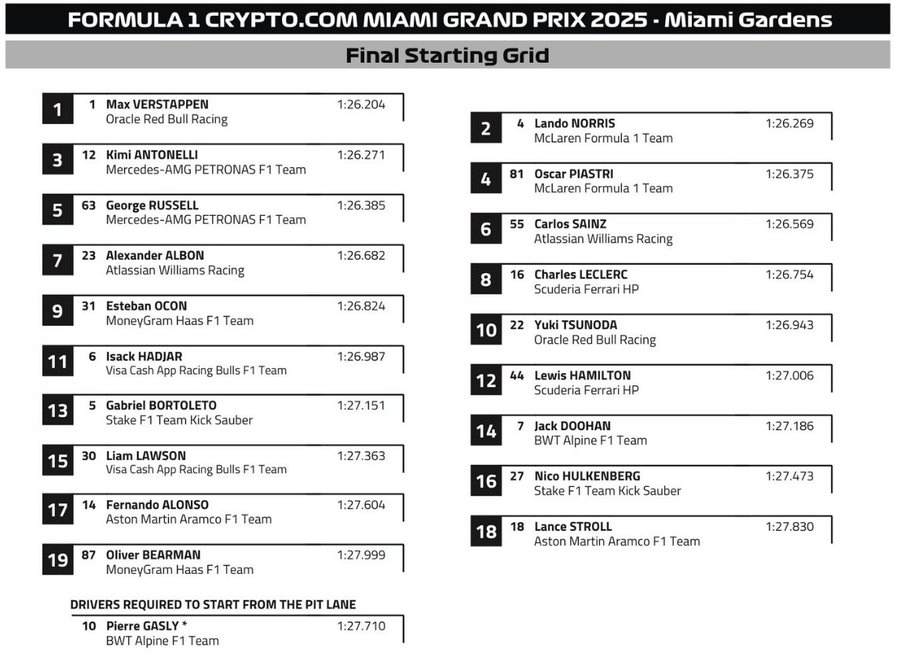The image size is (900, 665).
Task: Select Lewis HAMILTON driver name
Action: 582,375
